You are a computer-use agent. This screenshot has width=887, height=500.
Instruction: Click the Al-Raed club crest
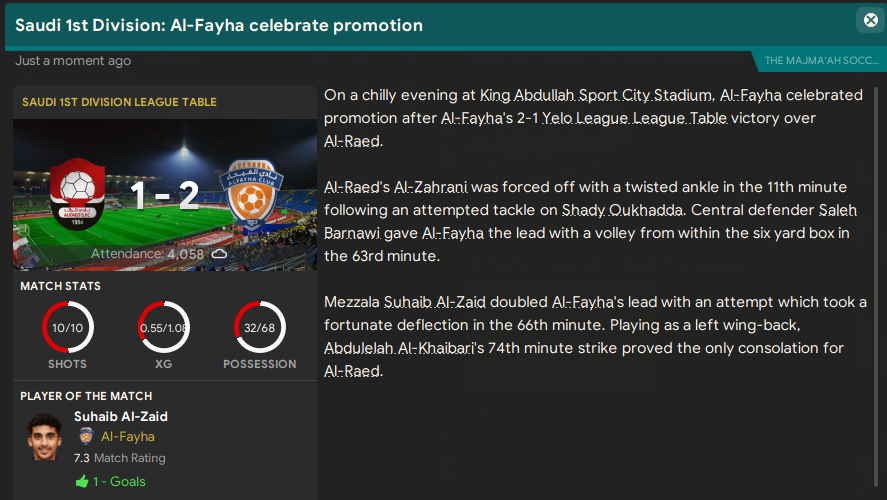click(x=76, y=192)
